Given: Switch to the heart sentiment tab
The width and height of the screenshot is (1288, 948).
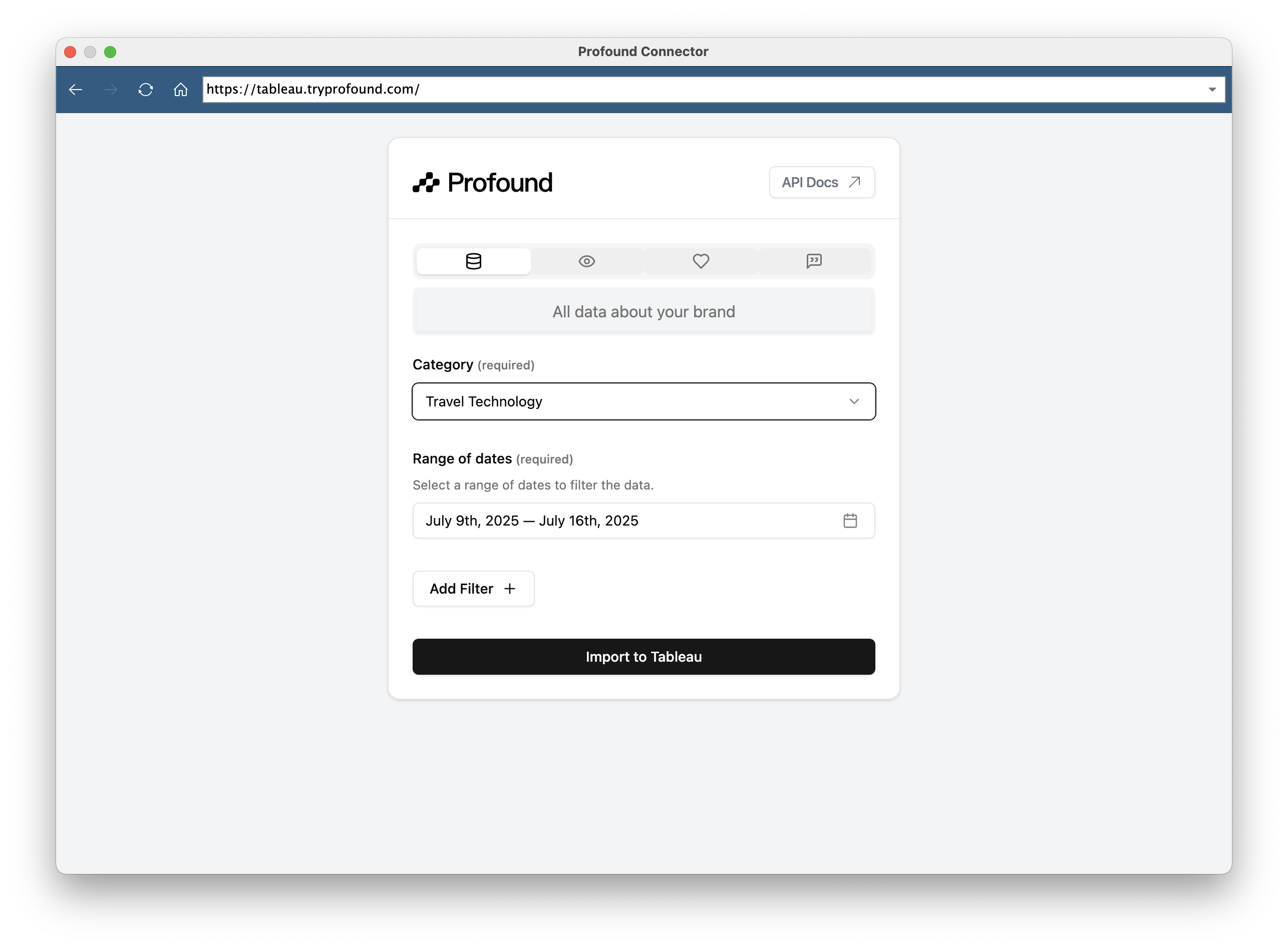Looking at the screenshot, I should tap(701, 261).
